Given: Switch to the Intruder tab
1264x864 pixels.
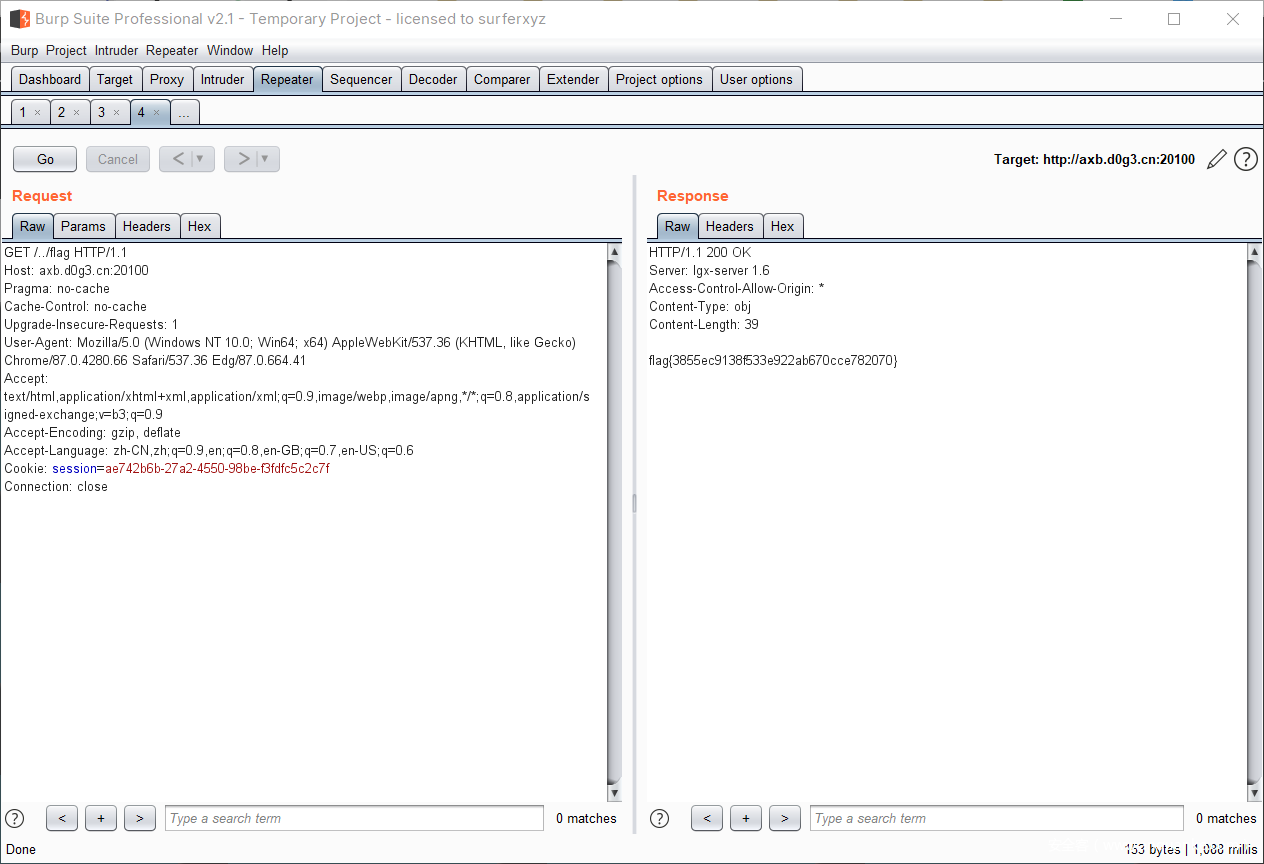Looking at the screenshot, I should pos(222,79).
